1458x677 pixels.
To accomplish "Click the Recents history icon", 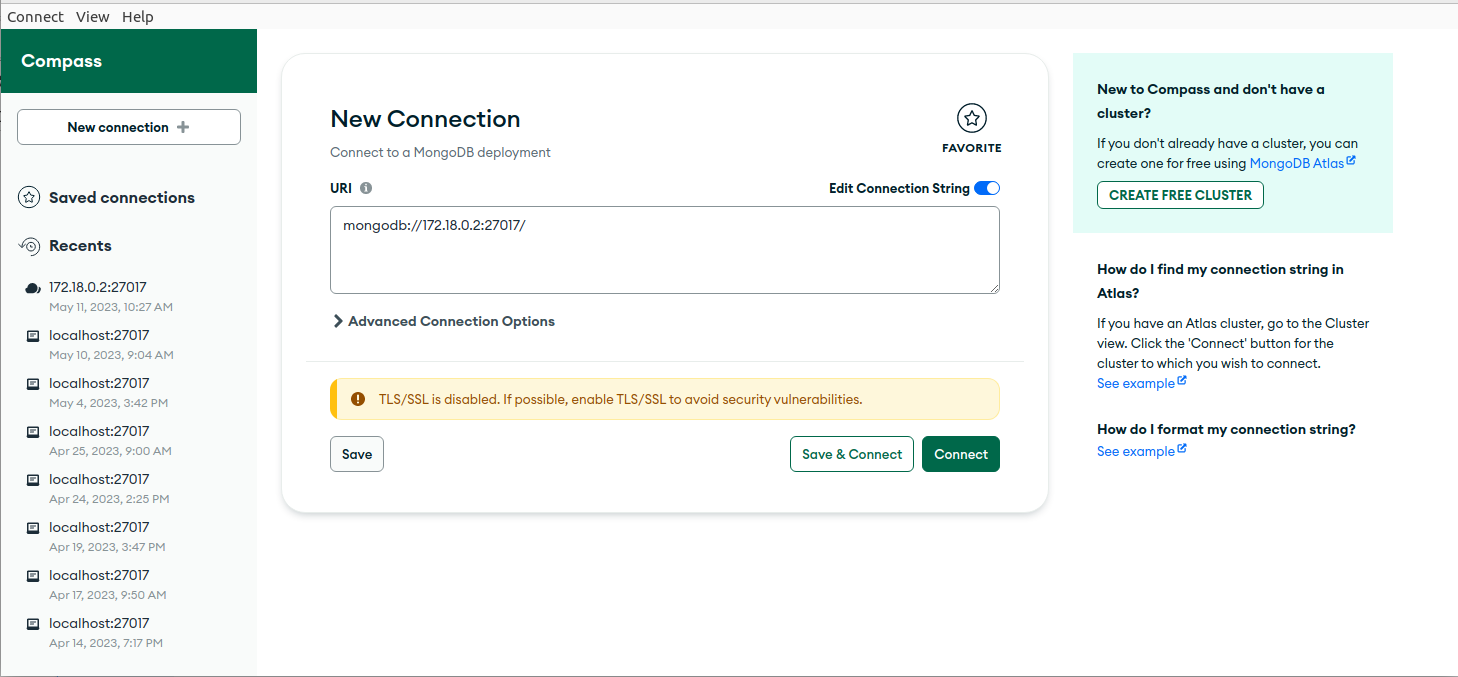I will point(30,245).
